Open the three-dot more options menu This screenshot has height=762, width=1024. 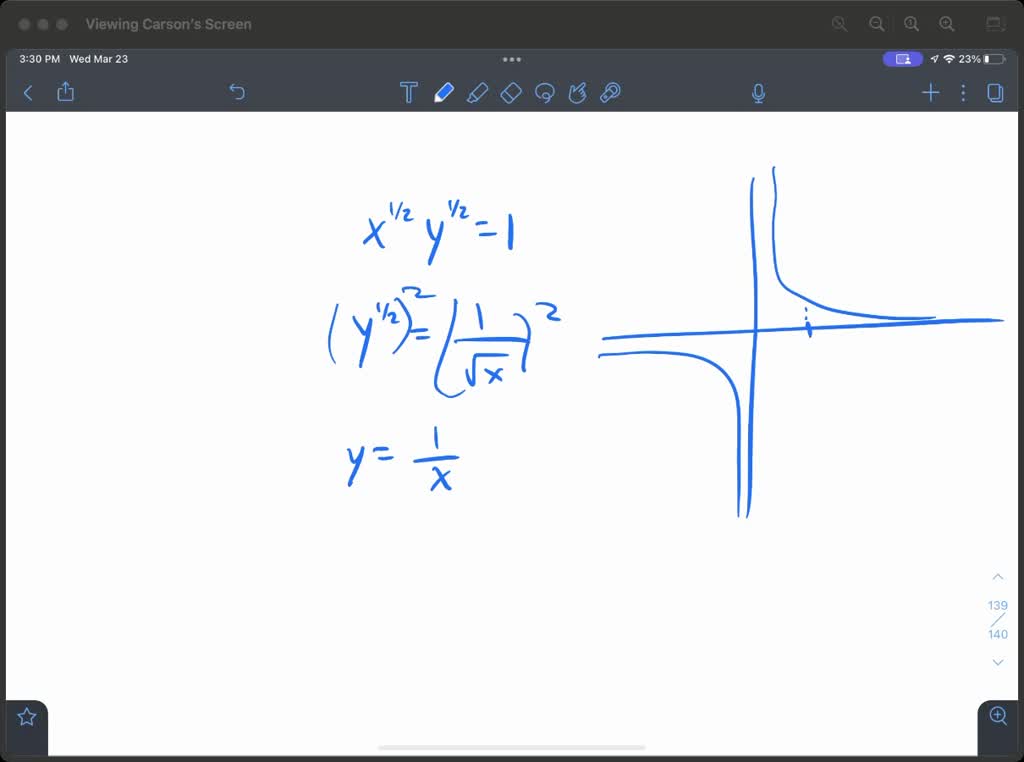tap(963, 92)
